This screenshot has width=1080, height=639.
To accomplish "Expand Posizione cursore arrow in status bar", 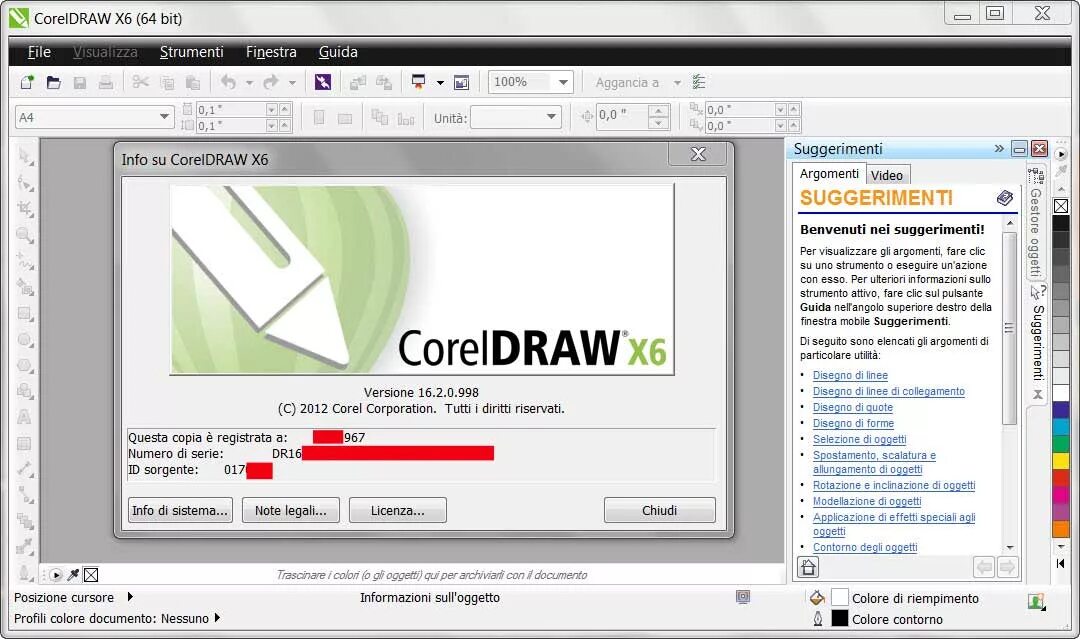I will point(129,597).
